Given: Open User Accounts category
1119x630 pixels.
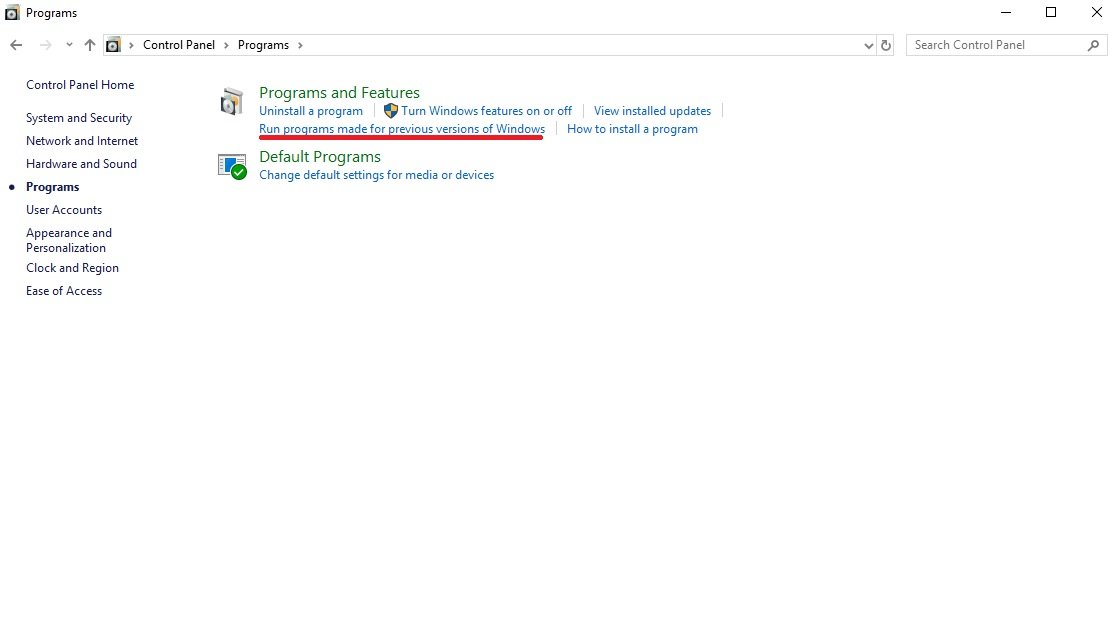Looking at the screenshot, I should tap(64, 210).
